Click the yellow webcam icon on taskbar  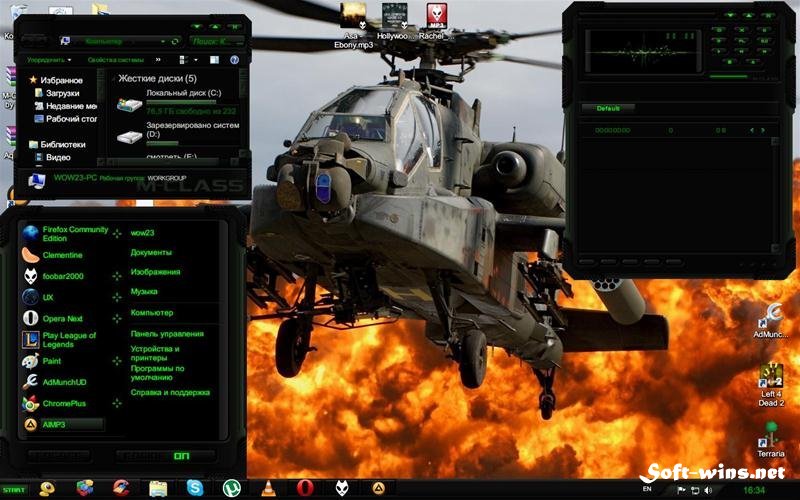pyautogui.click(x=47, y=488)
